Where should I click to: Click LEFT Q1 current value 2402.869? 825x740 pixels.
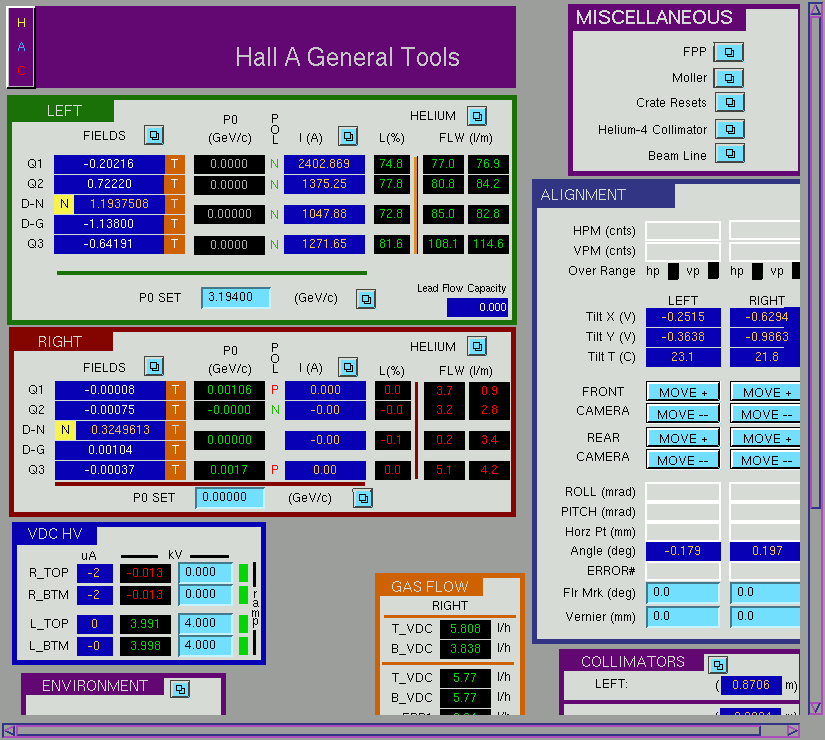pos(324,164)
